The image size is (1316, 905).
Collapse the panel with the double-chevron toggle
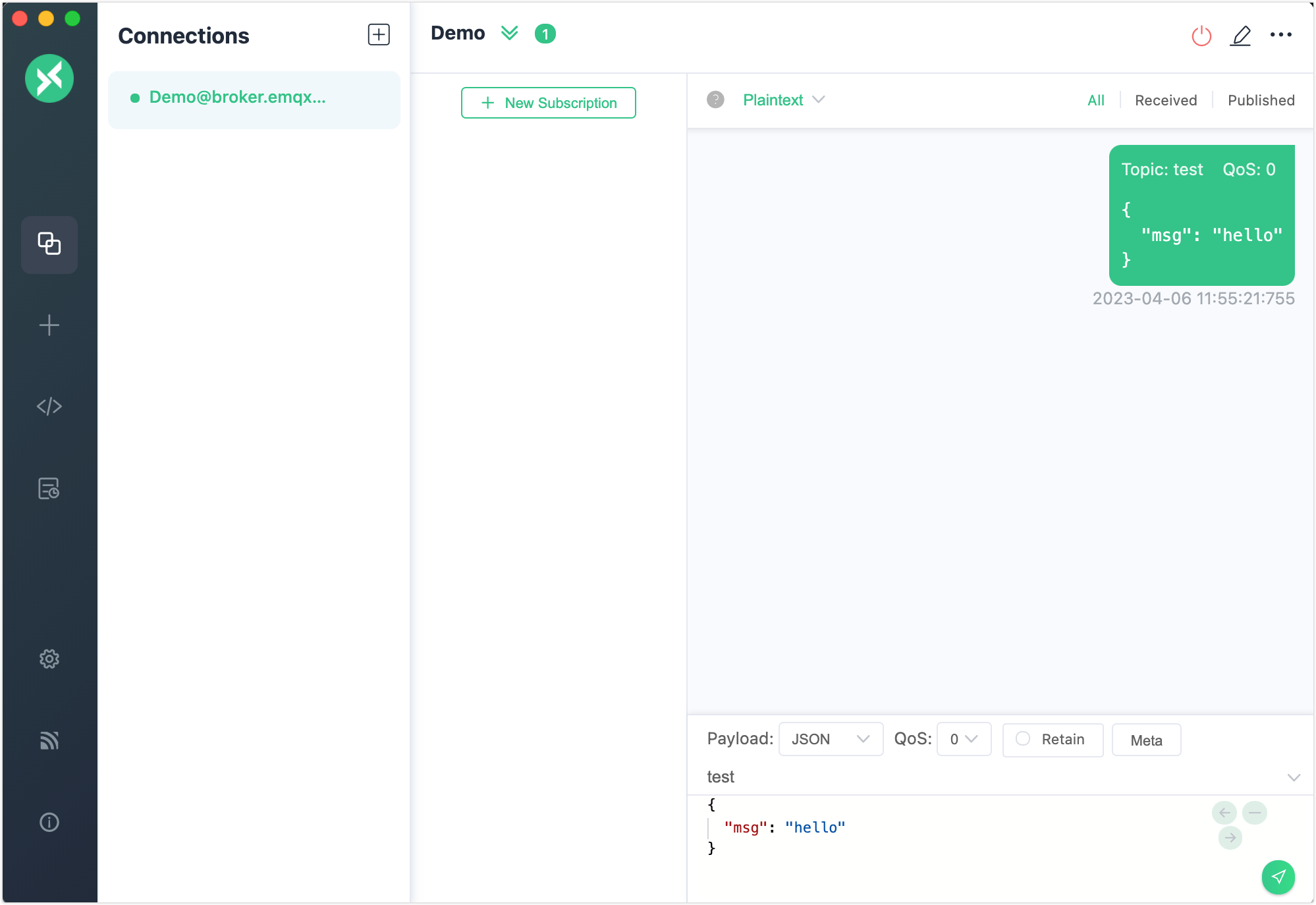509,33
